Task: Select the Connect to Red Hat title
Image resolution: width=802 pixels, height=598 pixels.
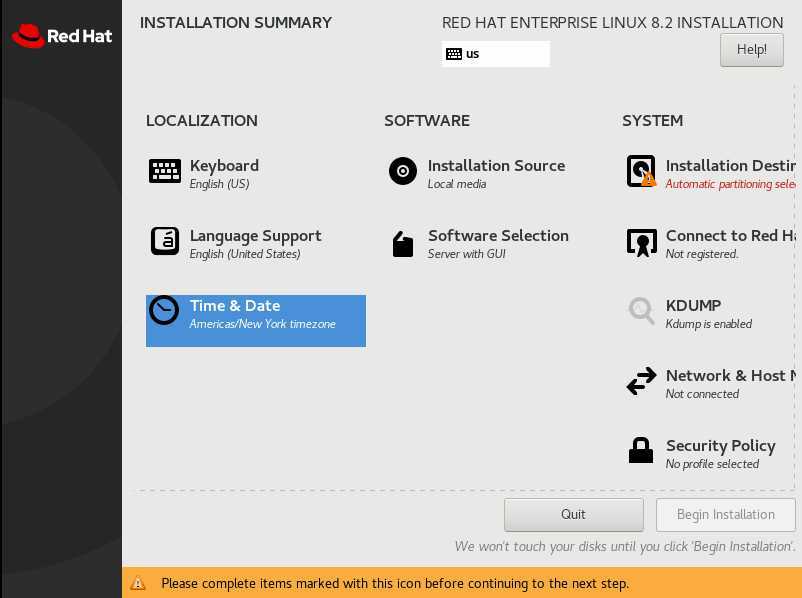Action: click(730, 236)
